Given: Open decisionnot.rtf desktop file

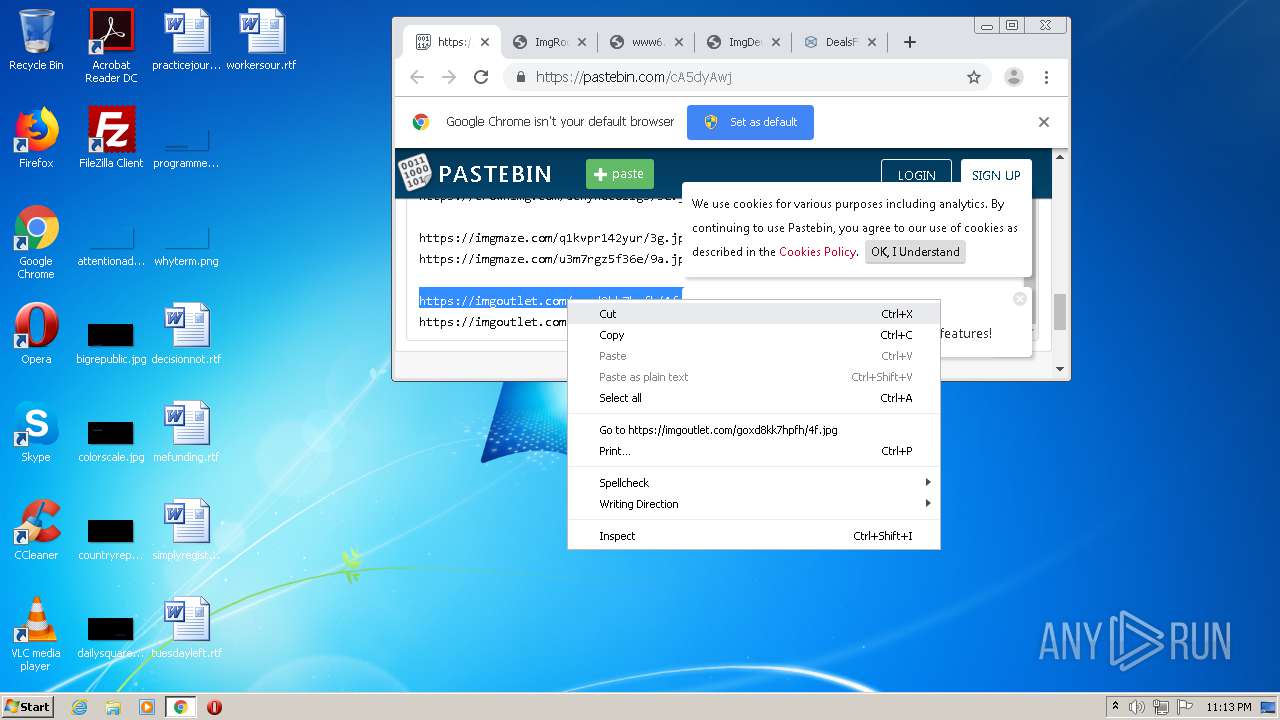Looking at the screenshot, I should coord(186,334).
